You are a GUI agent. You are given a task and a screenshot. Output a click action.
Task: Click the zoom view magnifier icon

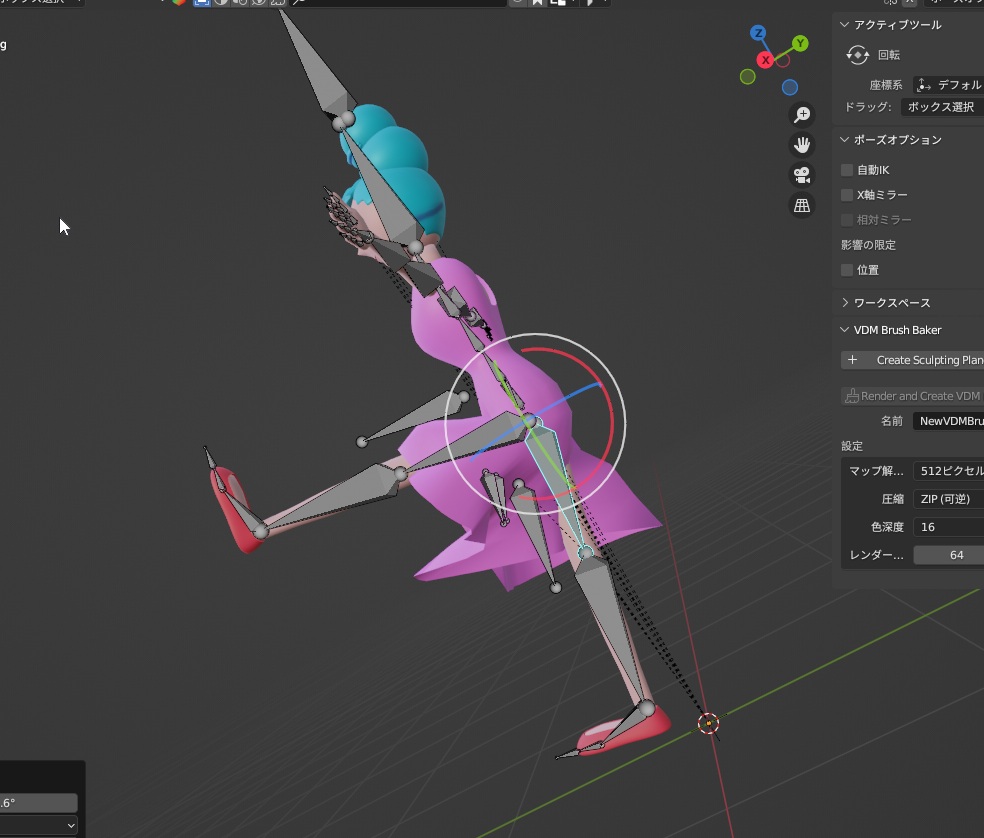tap(801, 114)
